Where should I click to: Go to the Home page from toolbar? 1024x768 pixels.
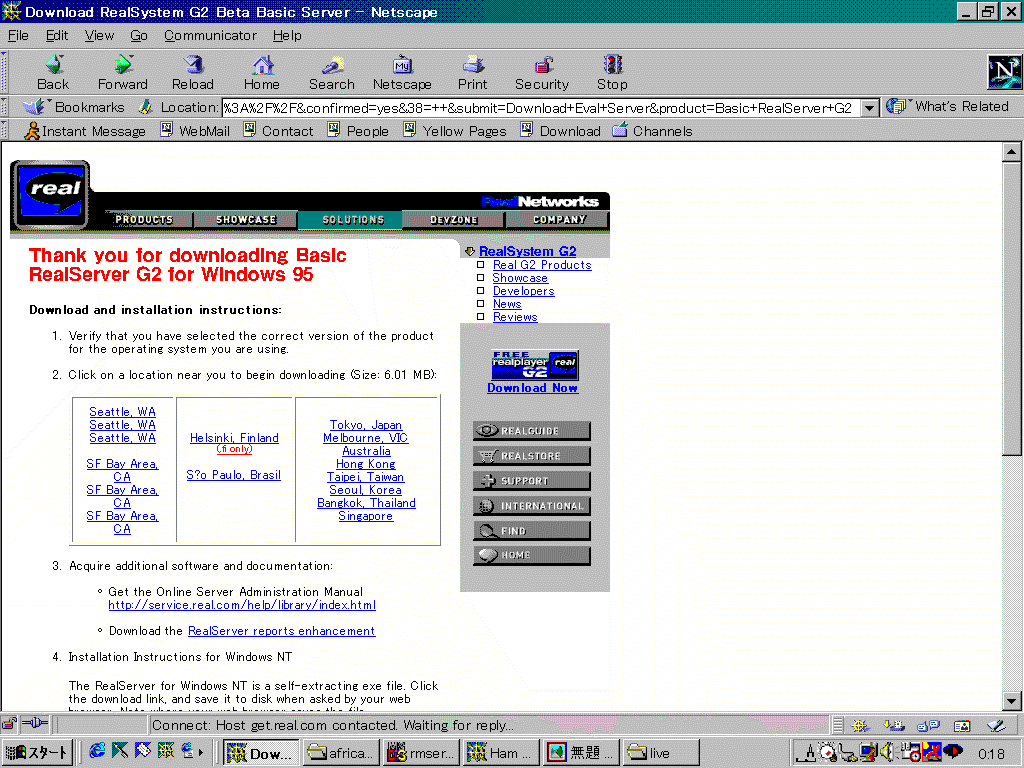click(262, 72)
